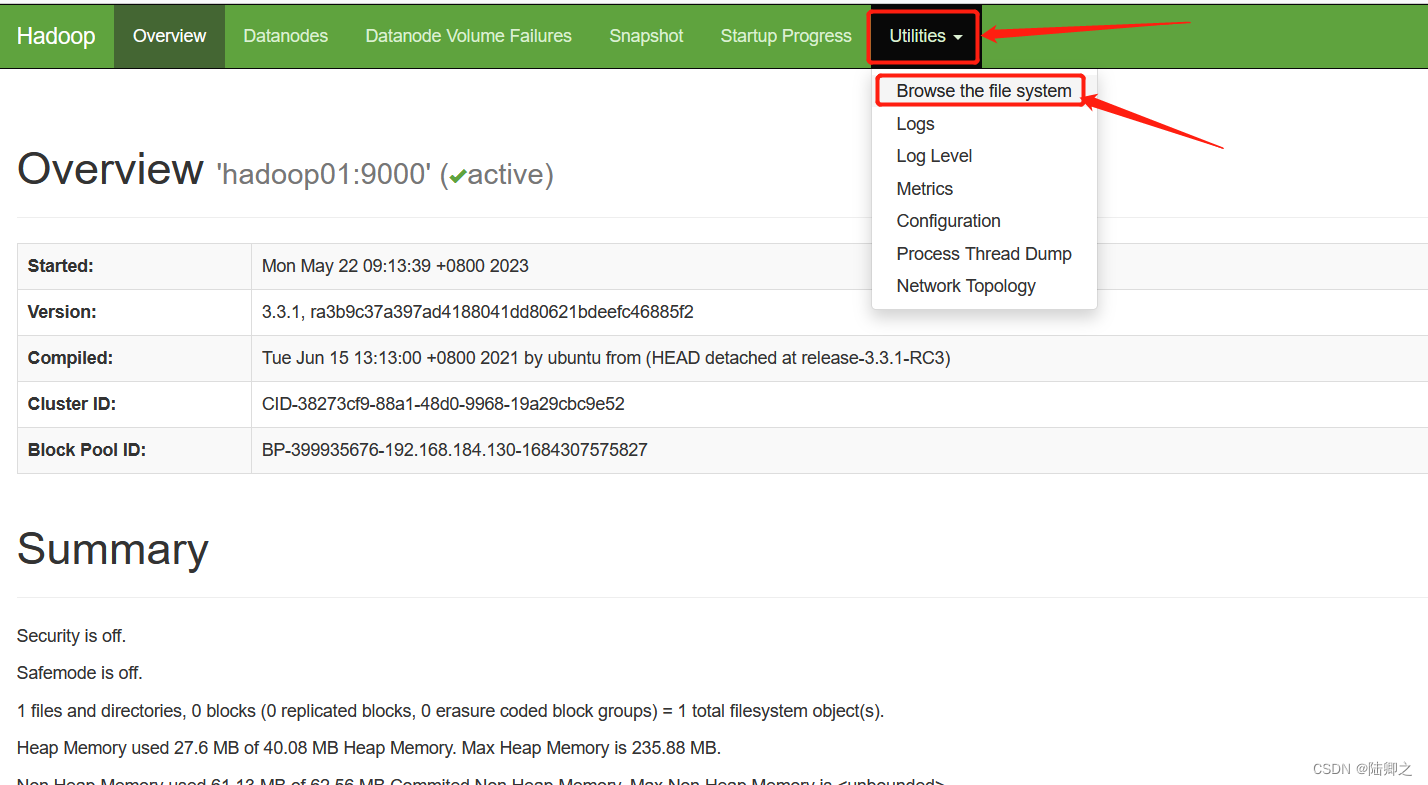
Task: Click the Version row label
Action: click(x=62, y=312)
